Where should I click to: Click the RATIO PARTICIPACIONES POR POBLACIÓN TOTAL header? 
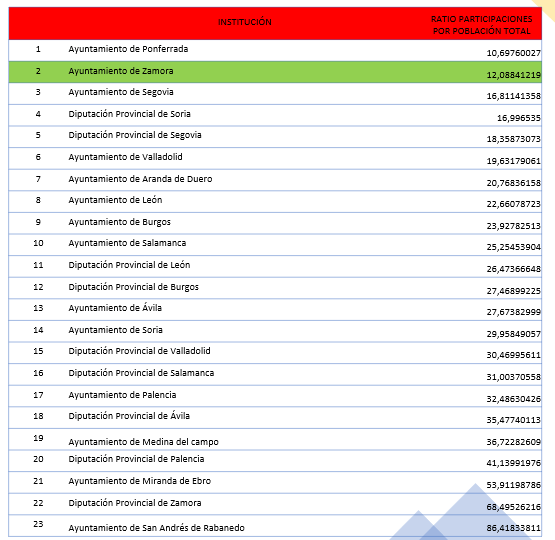pyautogui.click(x=482, y=25)
